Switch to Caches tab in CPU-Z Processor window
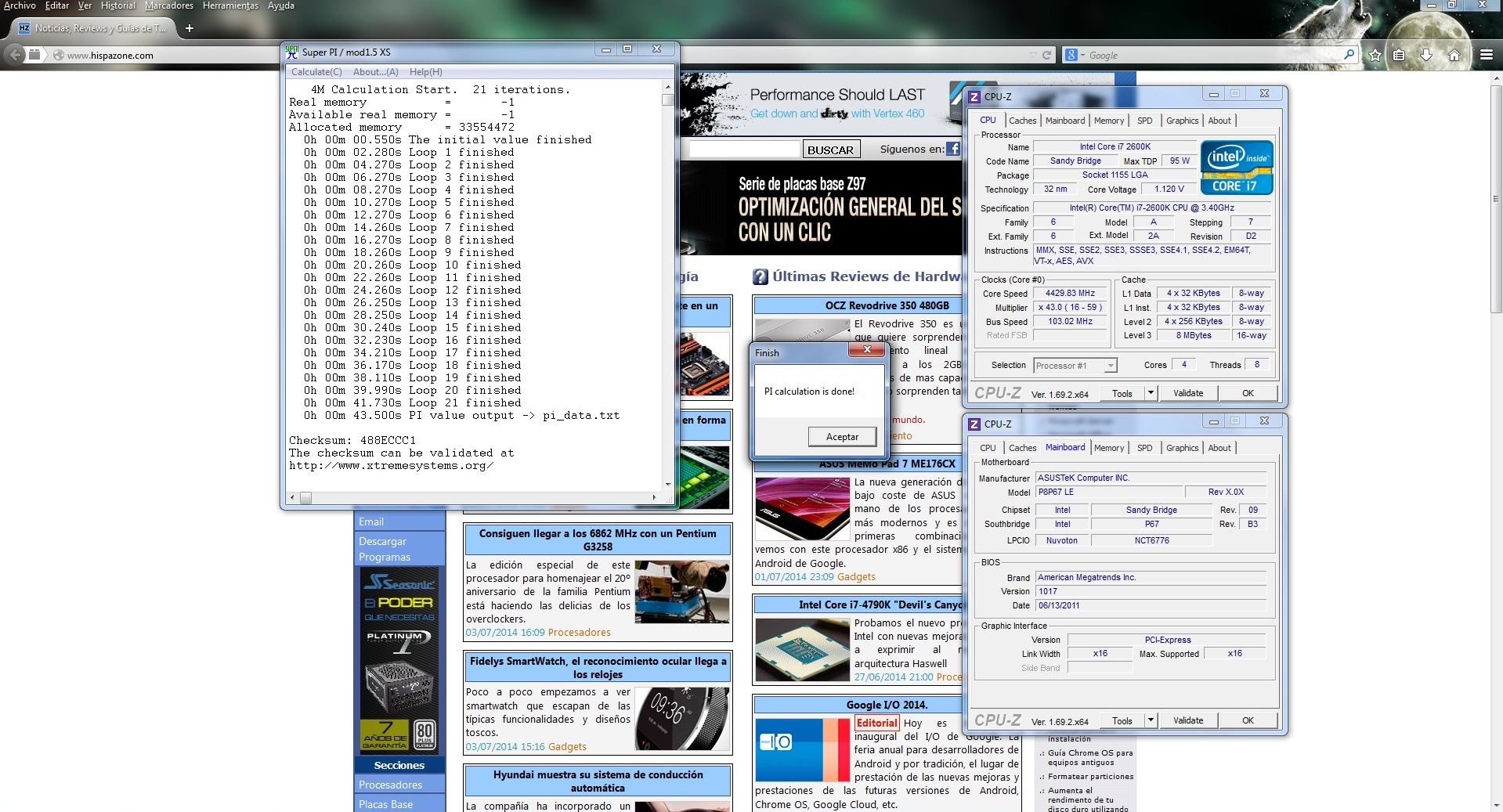Viewport: 1503px width, 812px height. (1022, 121)
